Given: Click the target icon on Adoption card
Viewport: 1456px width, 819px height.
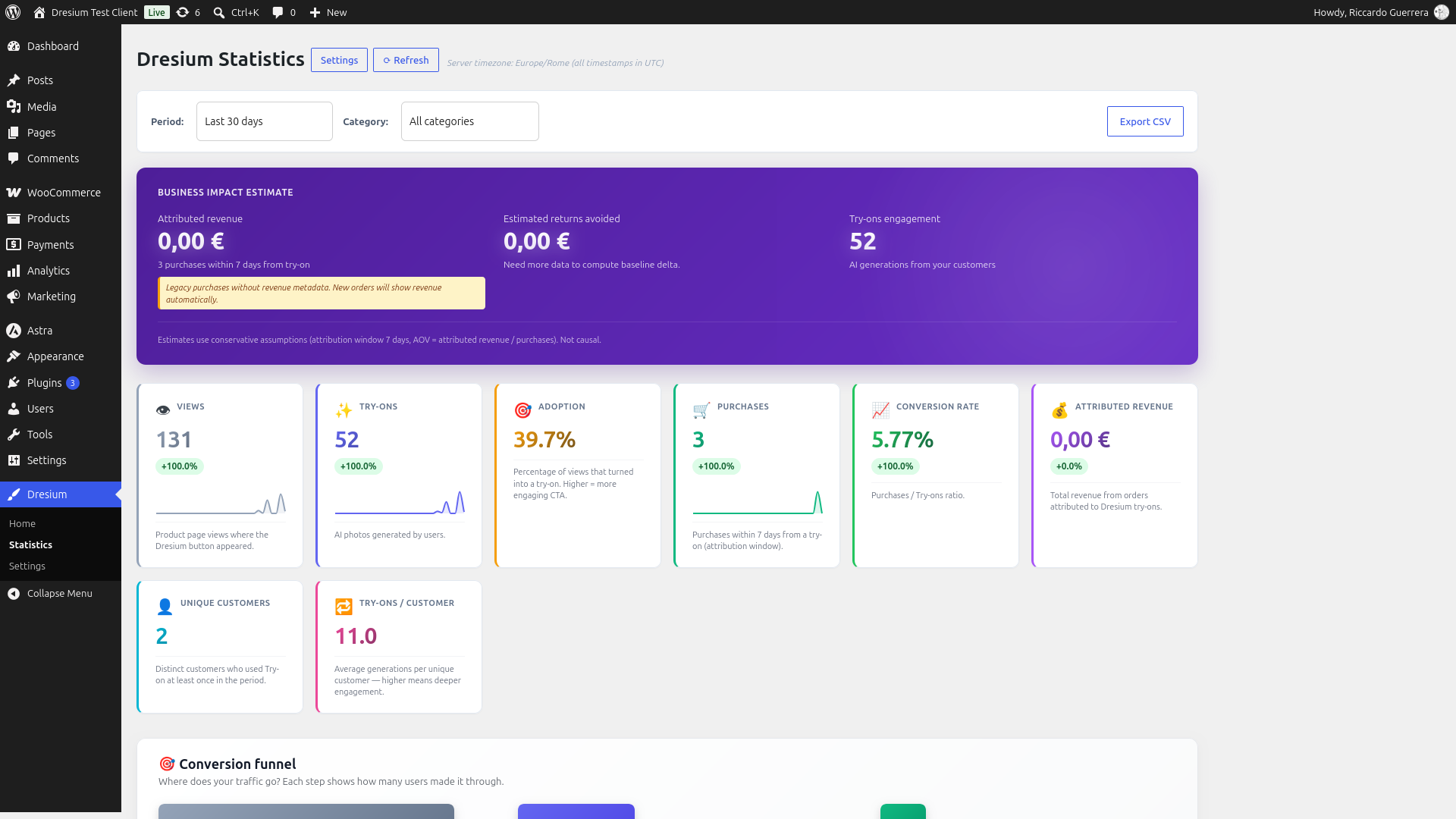Looking at the screenshot, I should [x=522, y=410].
